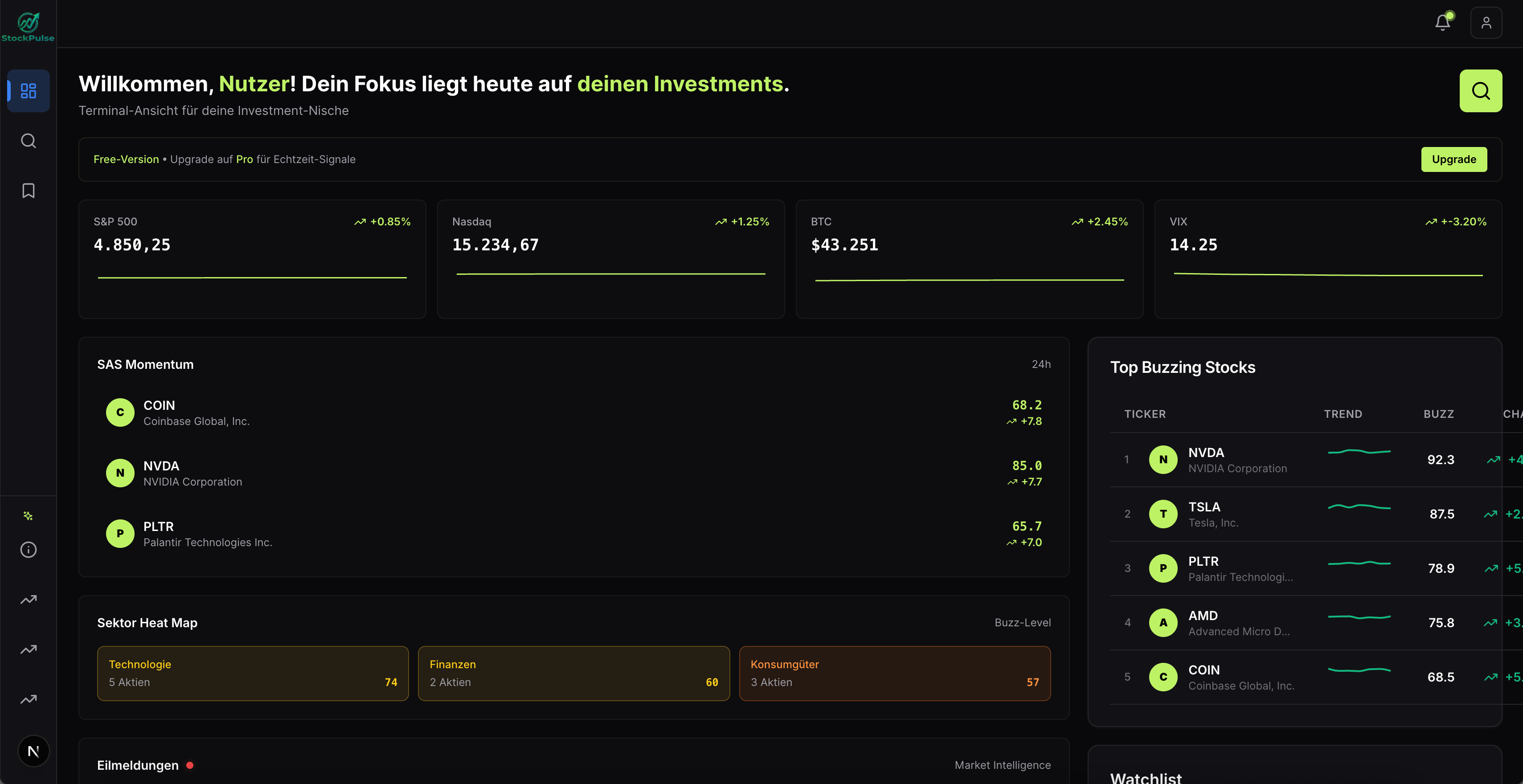Click the COIN buzz value 68.5
Image resolution: width=1523 pixels, height=784 pixels.
pyautogui.click(x=1440, y=677)
